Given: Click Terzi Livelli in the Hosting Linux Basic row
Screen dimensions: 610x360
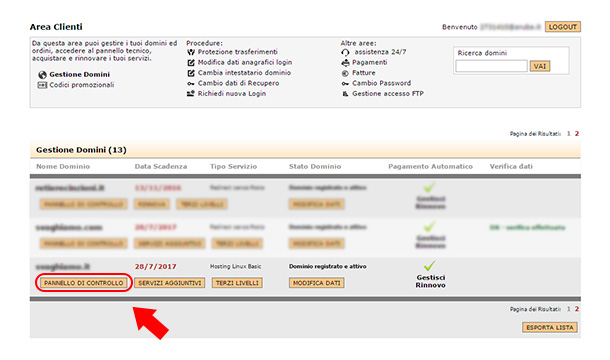Looking at the screenshot, I should pyautogui.click(x=237, y=283).
